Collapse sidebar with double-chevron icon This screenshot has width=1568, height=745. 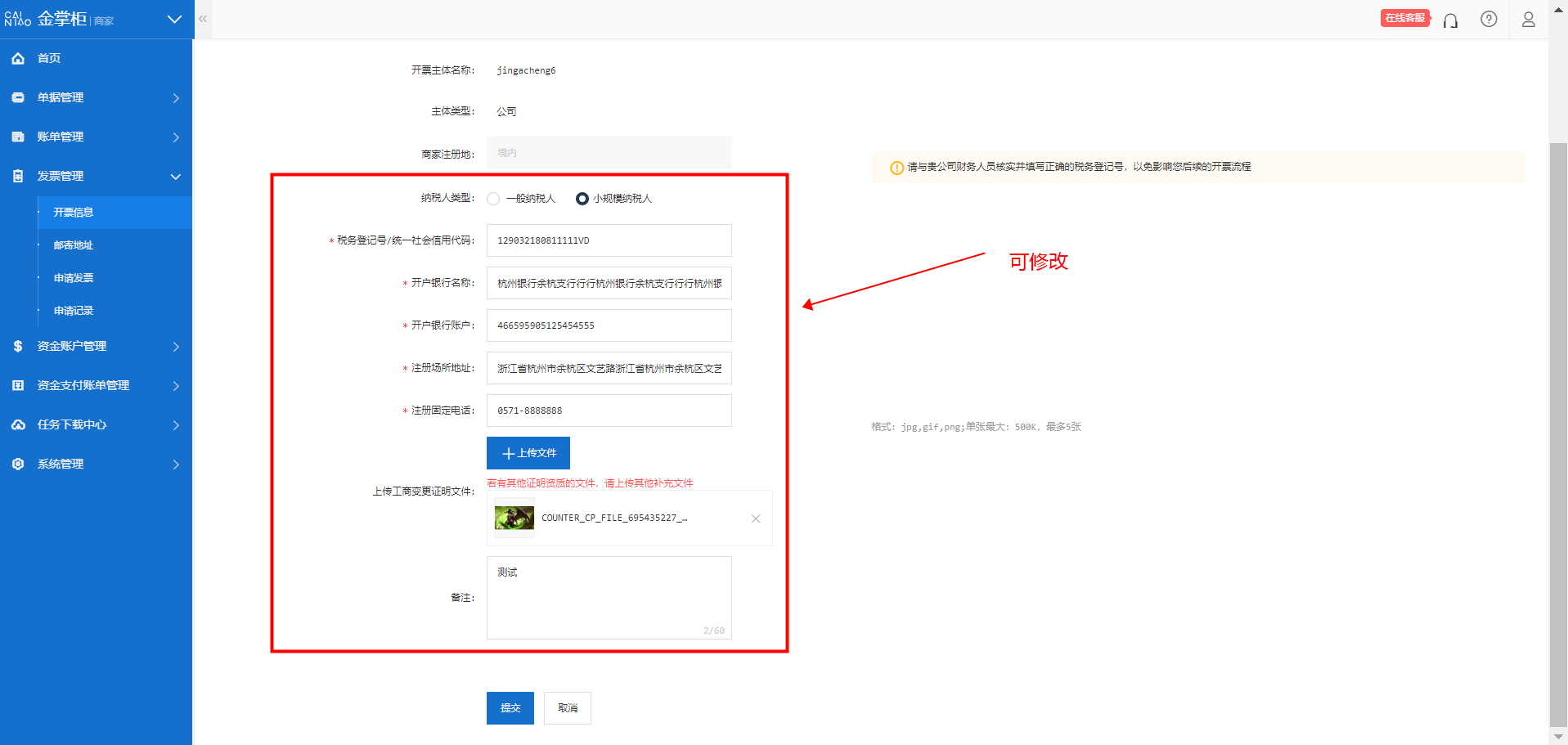(203, 19)
